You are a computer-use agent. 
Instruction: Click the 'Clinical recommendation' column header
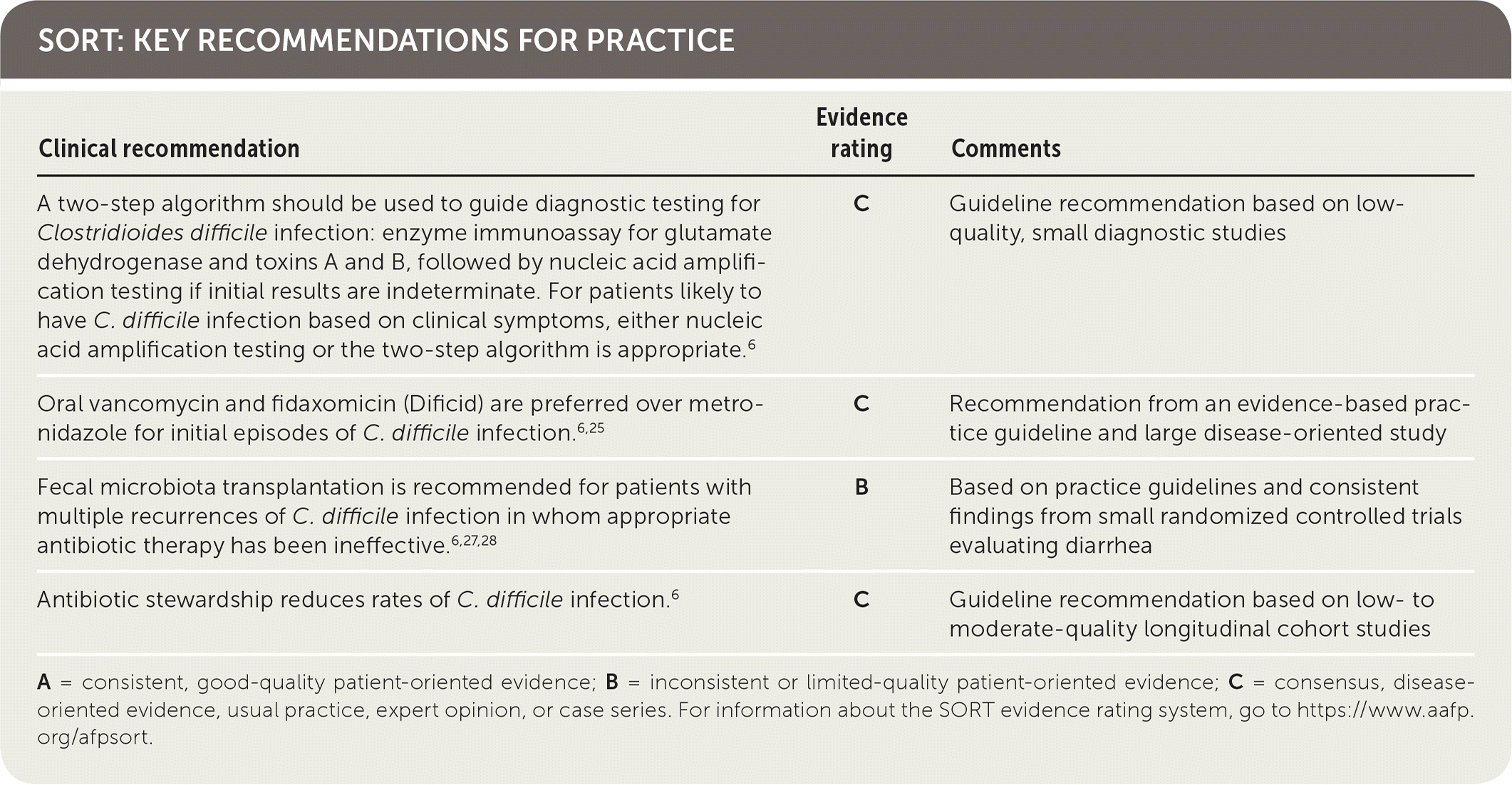point(169,149)
